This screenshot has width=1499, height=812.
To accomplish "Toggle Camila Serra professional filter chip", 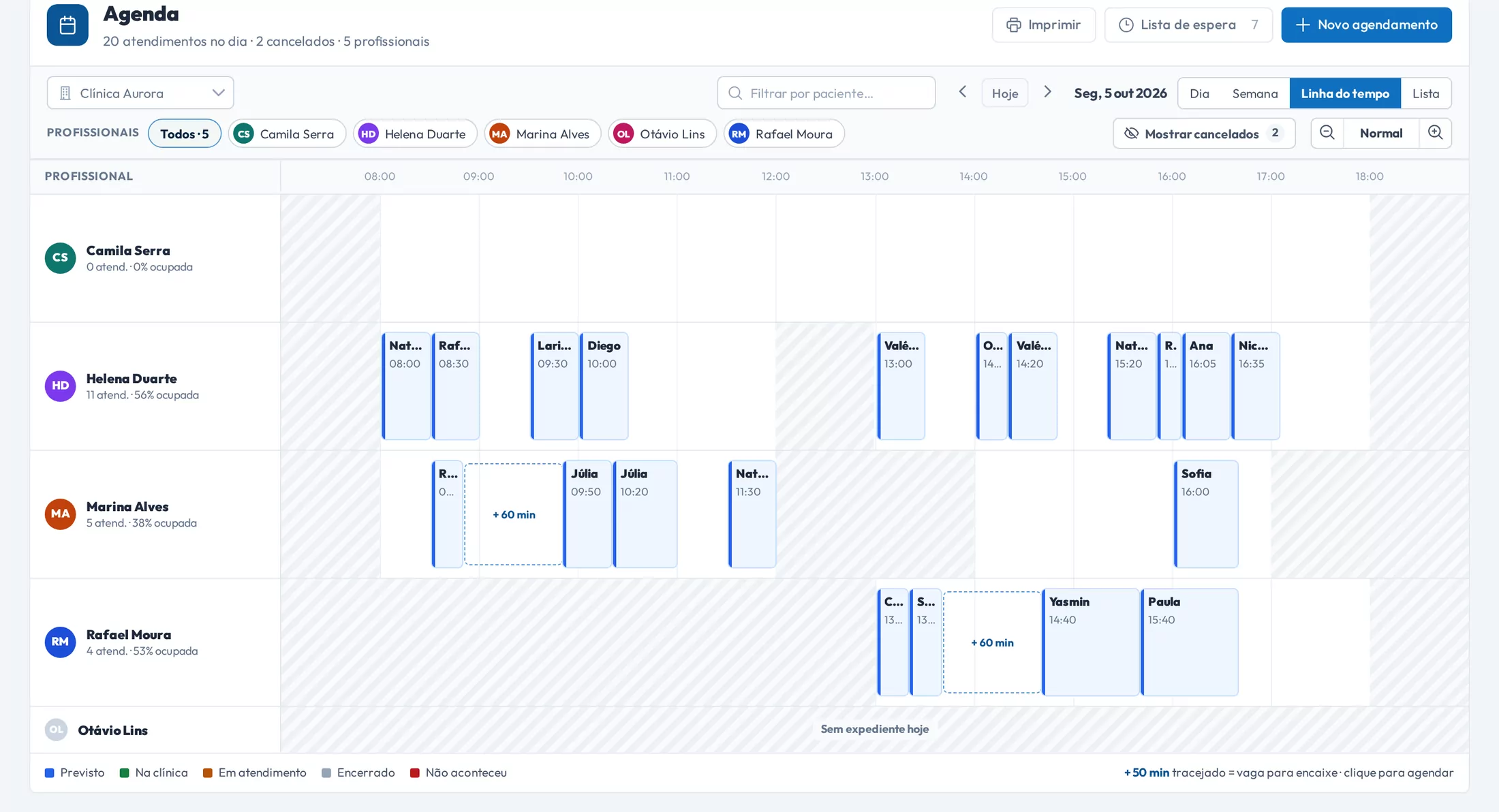I will pos(287,134).
